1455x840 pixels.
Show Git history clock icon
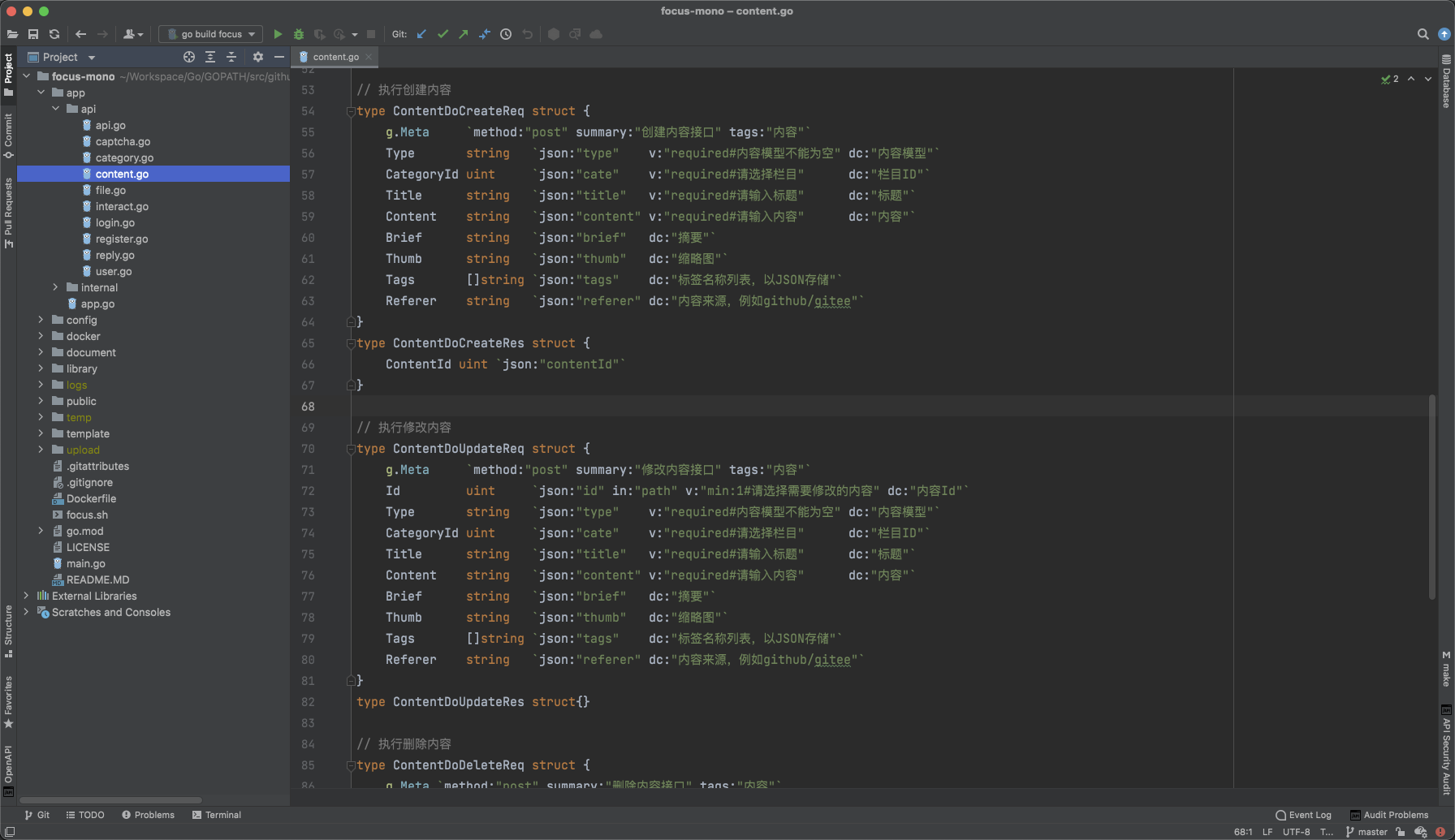pyautogui.click(x=506, y=34)
